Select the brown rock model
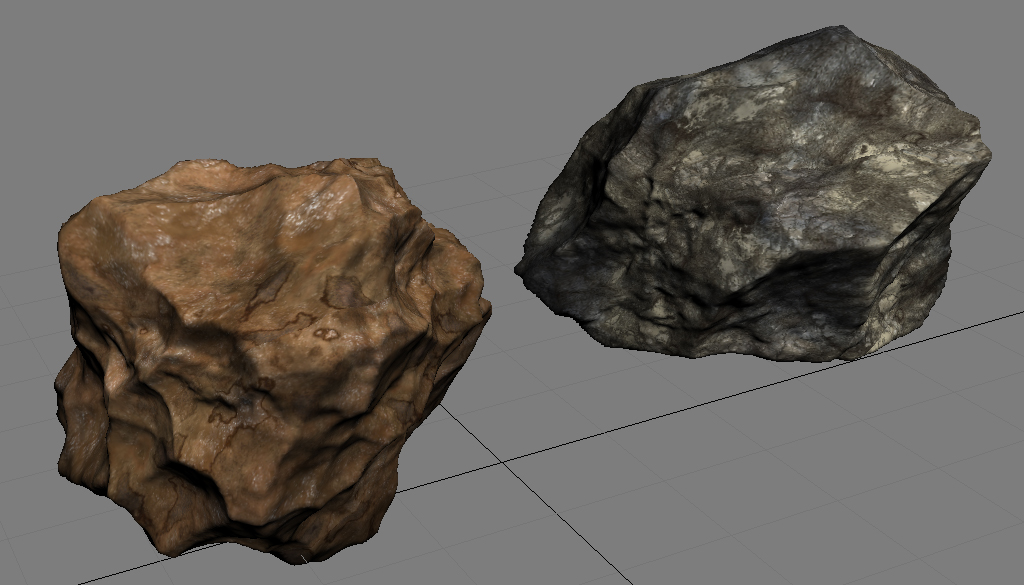The image size is (1024, 585). point(271,359)
